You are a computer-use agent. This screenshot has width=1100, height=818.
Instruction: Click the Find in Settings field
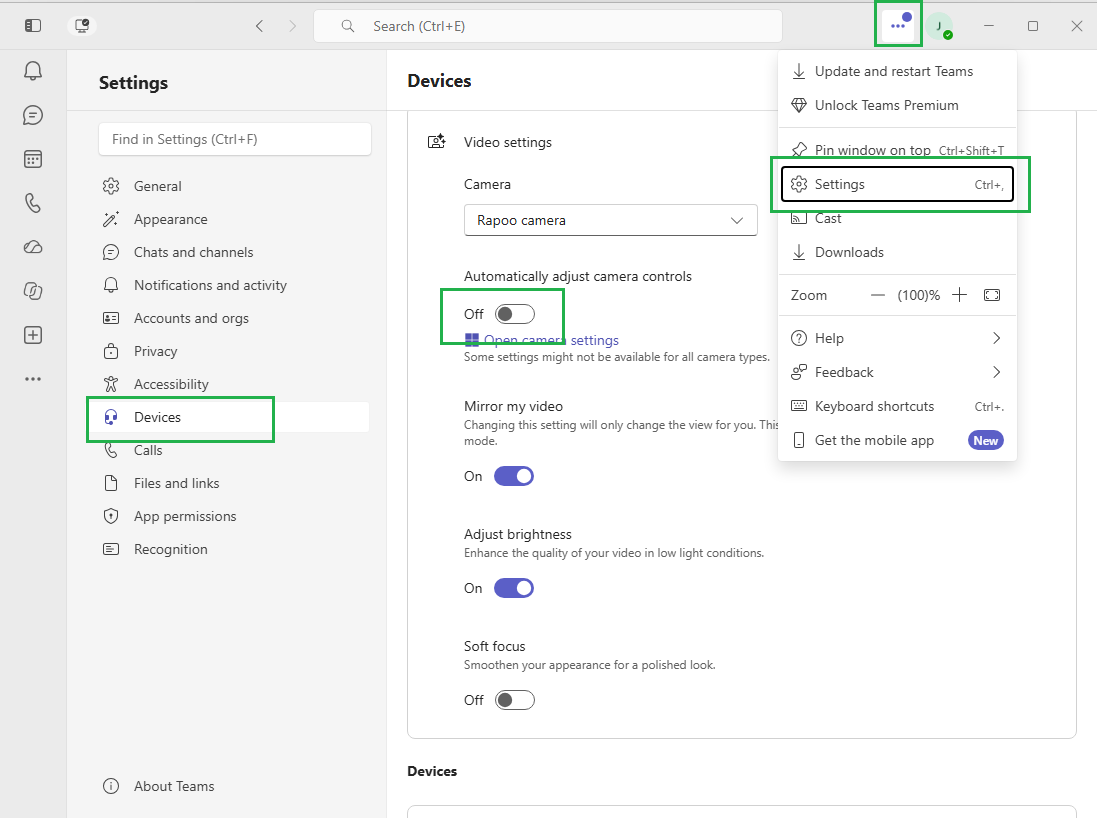point(235,140)
